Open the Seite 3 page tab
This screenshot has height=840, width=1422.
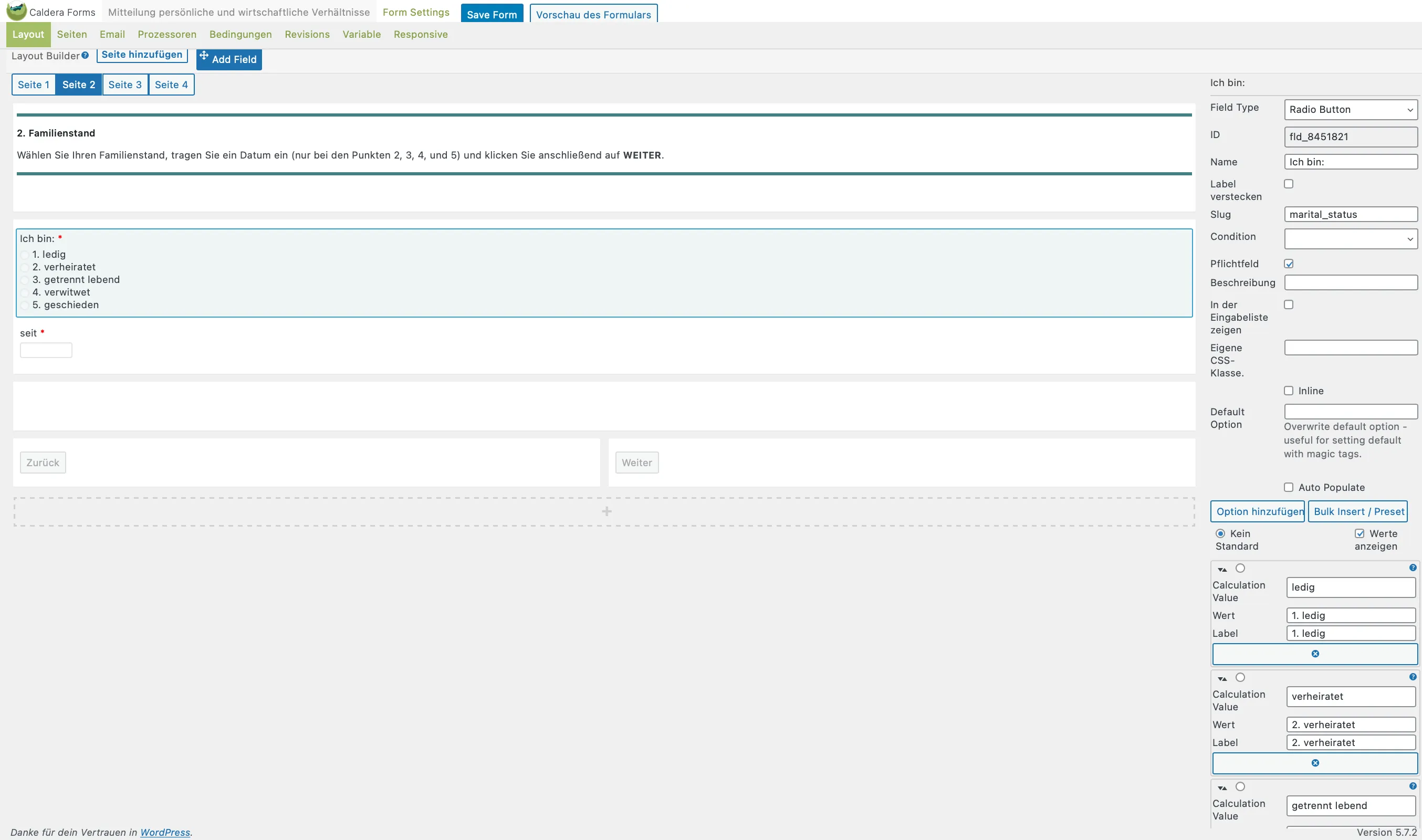click(x=125, y=85)
